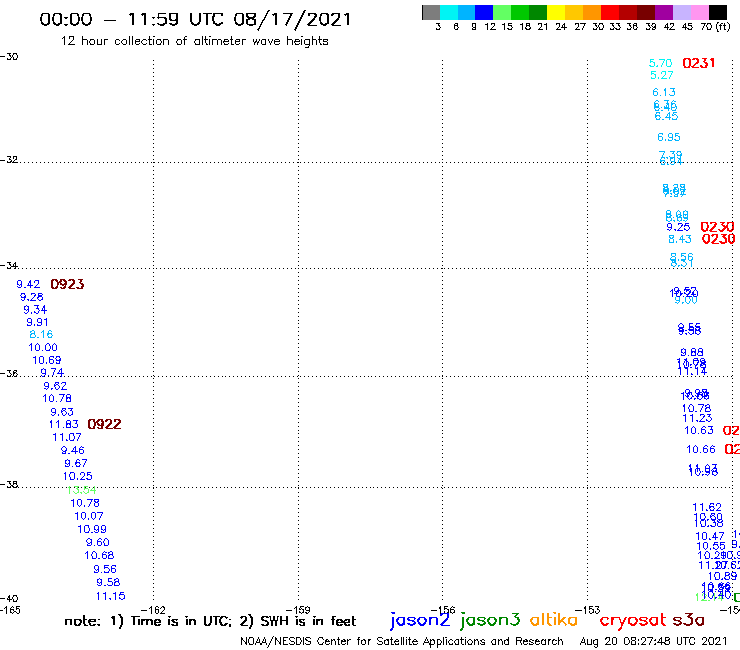The width and height of the screenshot is (740, 650).
Task: Click the wave height value '9.56'
Action: click(x=105, y=569)
